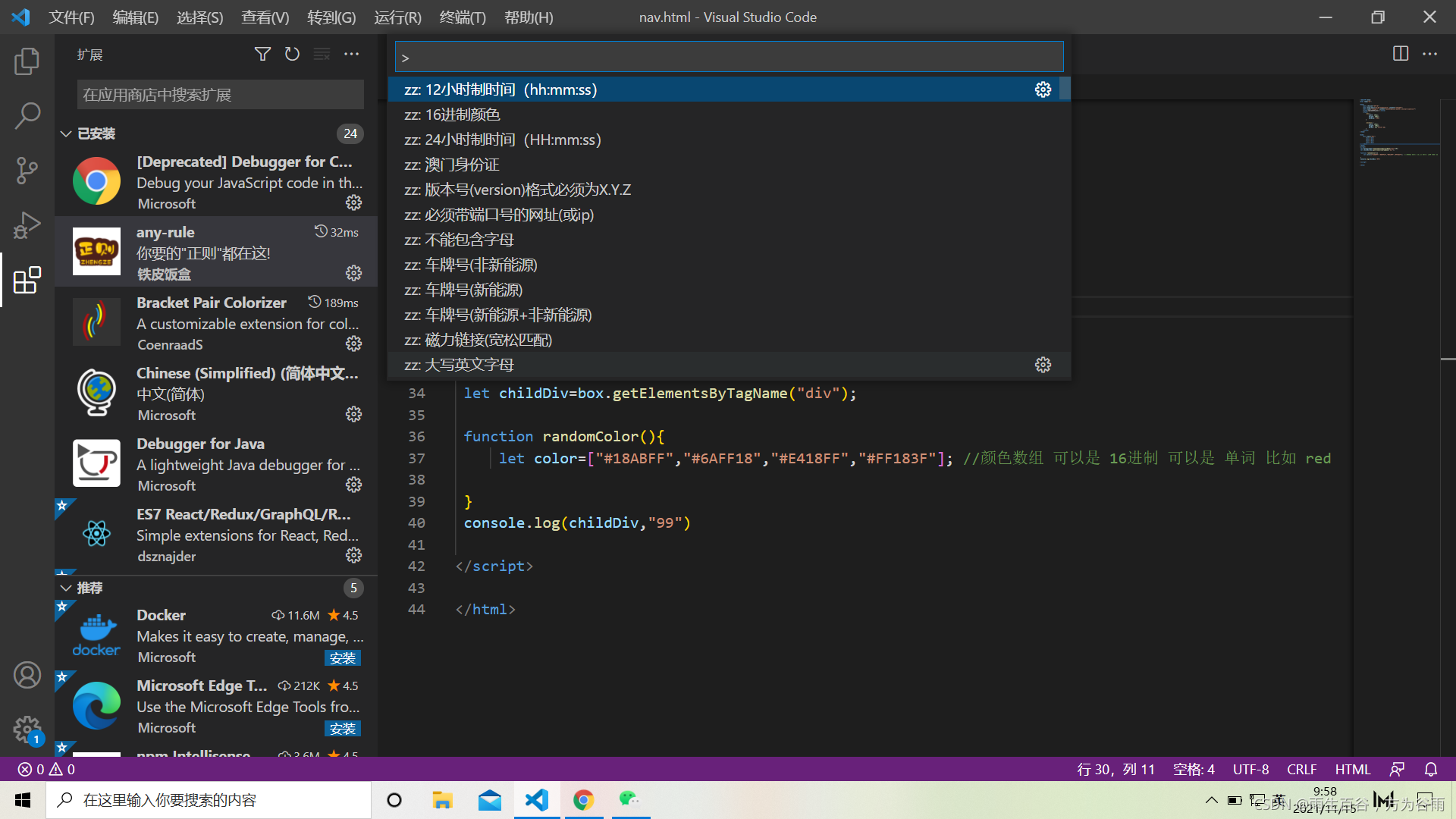Open the 选择(S) menu
This screenshot has width=1456, height=819.
pyautogui.click(x=200, y=17)
